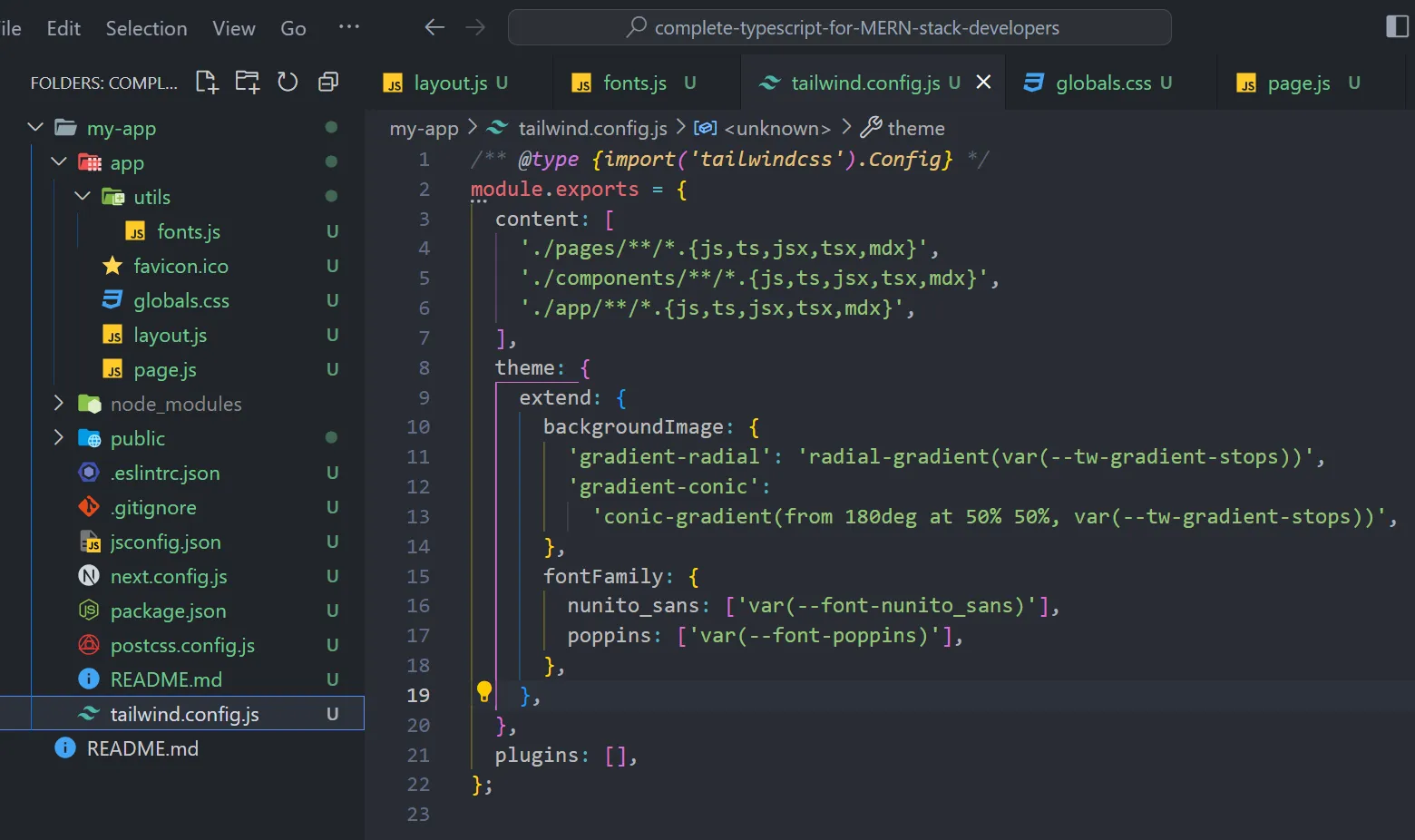Expand the public folder
The image size is (1415, 840).
(x=59, y=438)
